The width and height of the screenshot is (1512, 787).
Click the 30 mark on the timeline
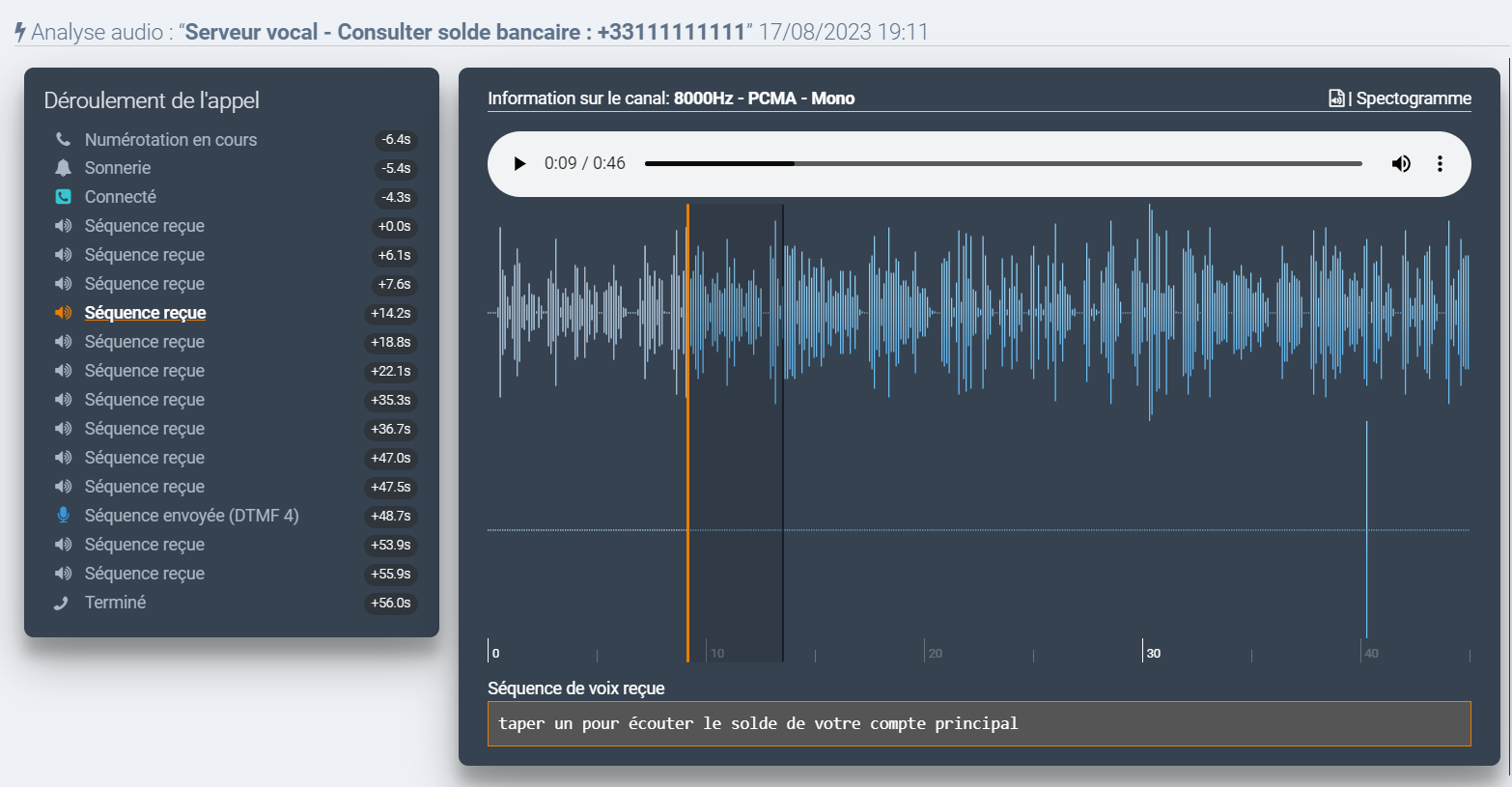tap(1154, 654)
